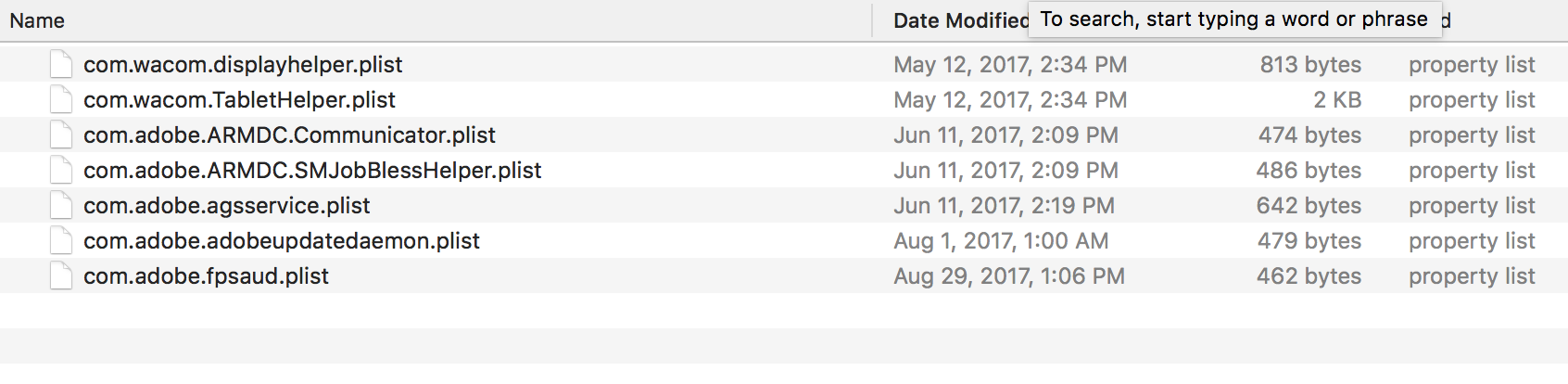
Task: Click the May 12, 2017 date of displayhelper
Action: (1010, 65)
